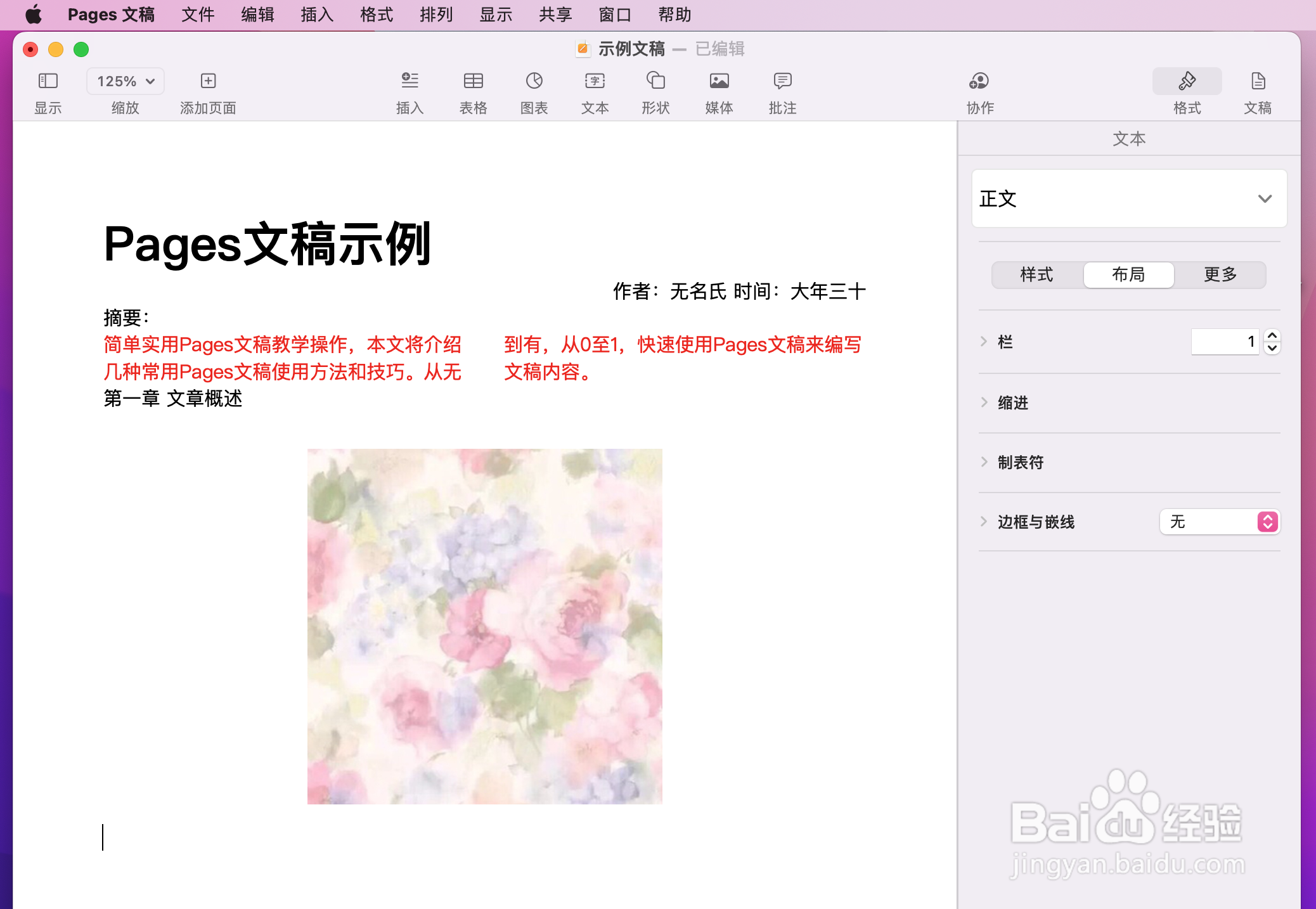Click the 已编辑 status in title bar
This screenshot has height=909, width=1316.
coord(720,49)
